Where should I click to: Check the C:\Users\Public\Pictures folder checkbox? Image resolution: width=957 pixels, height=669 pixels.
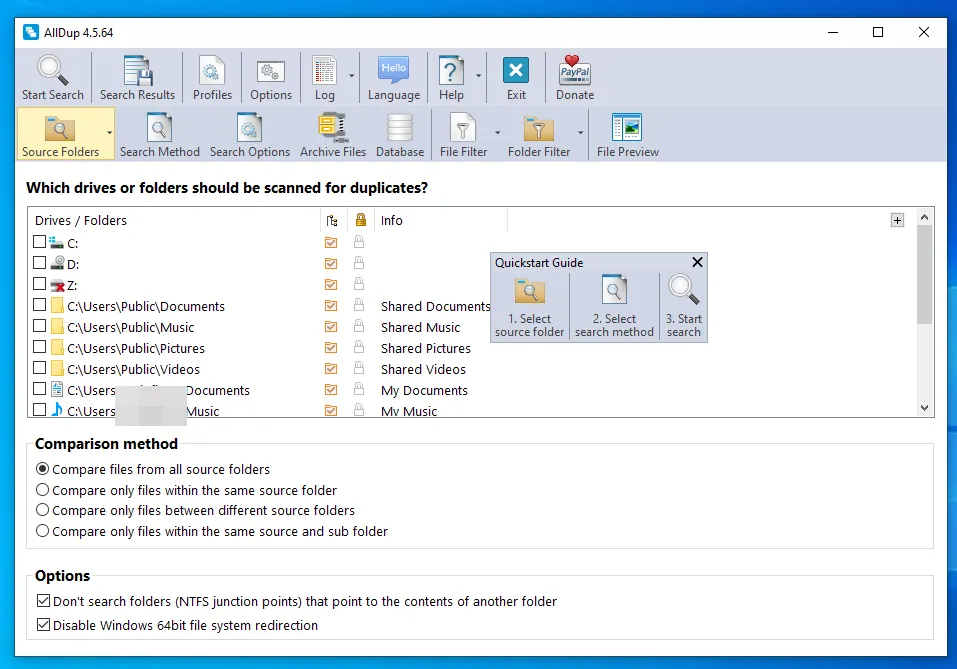click(40, 347)
